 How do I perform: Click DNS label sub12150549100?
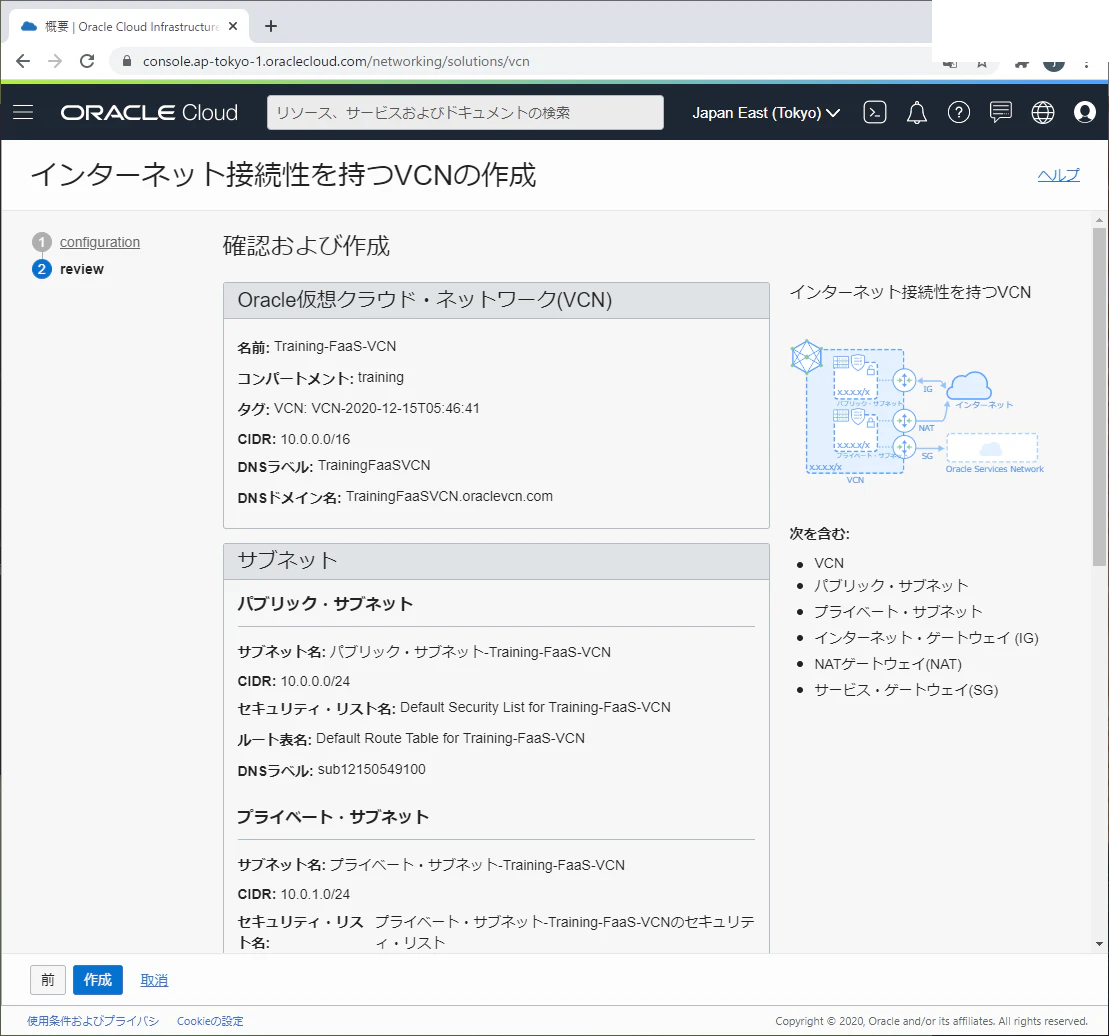click(x=371, y=769)
